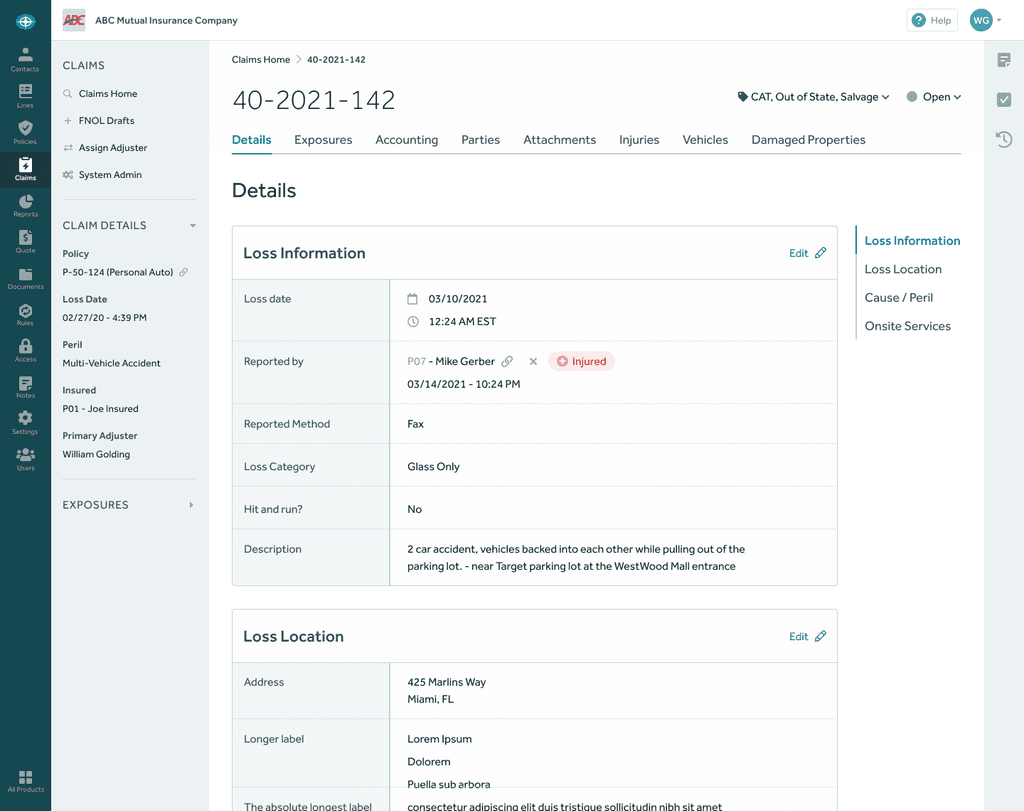1024x811 pixels.
Task: Open notes panel icon on right rail
Action: (x=1004, y=60)
